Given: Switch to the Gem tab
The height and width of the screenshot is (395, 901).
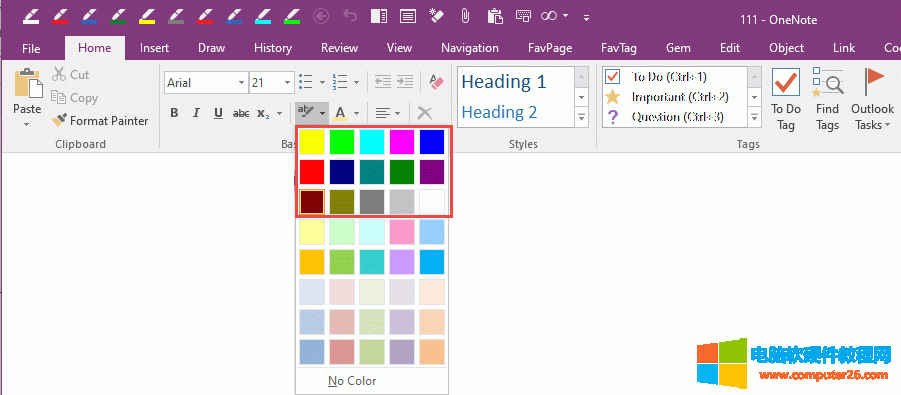Looking at the screenshot, I should (x=678, y=48).
